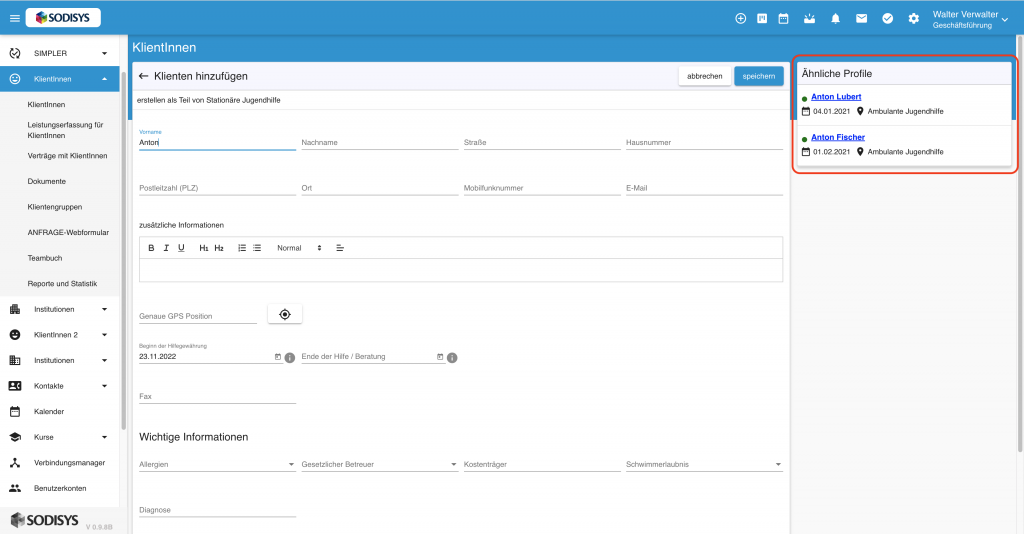Click the SODISYS logo in header
This screenshot has height=534, width=1024.
click(63, 18)
